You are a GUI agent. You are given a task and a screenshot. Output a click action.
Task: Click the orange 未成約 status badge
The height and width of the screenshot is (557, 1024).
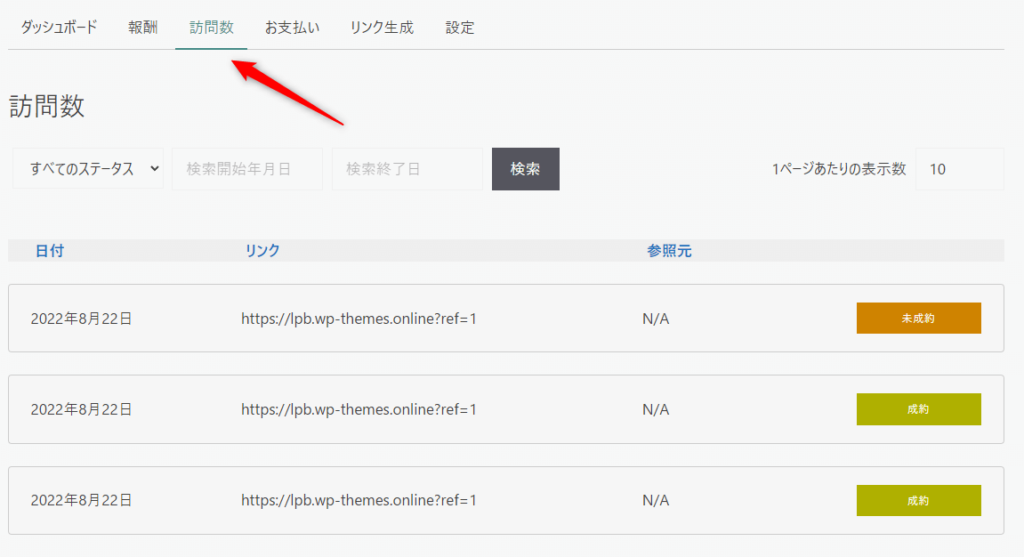pos(918,318)
